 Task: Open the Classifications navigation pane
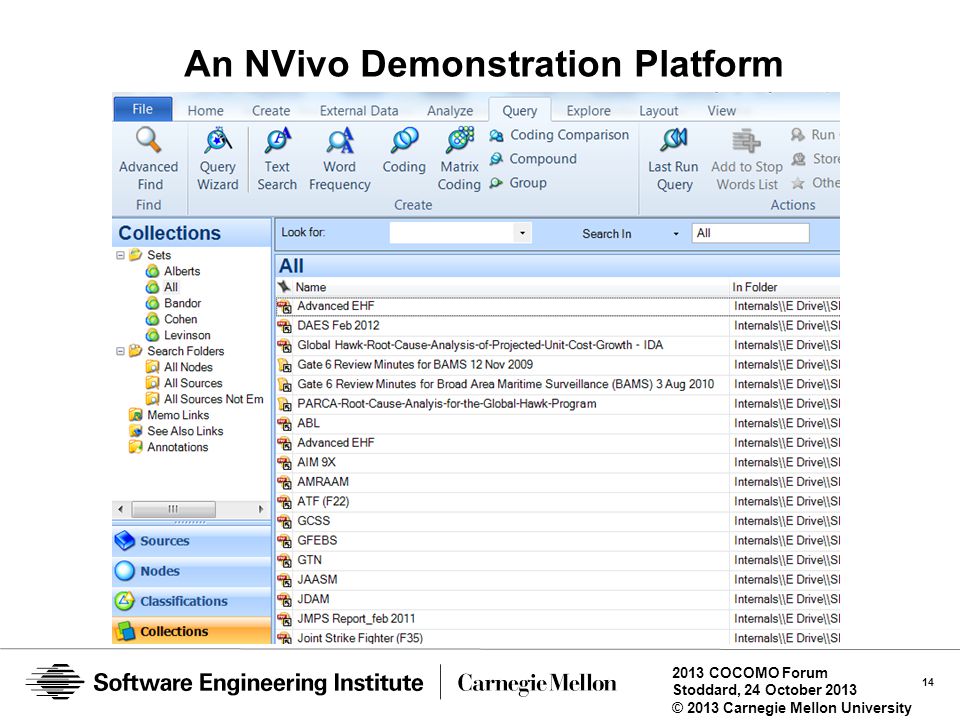[192, 601]
